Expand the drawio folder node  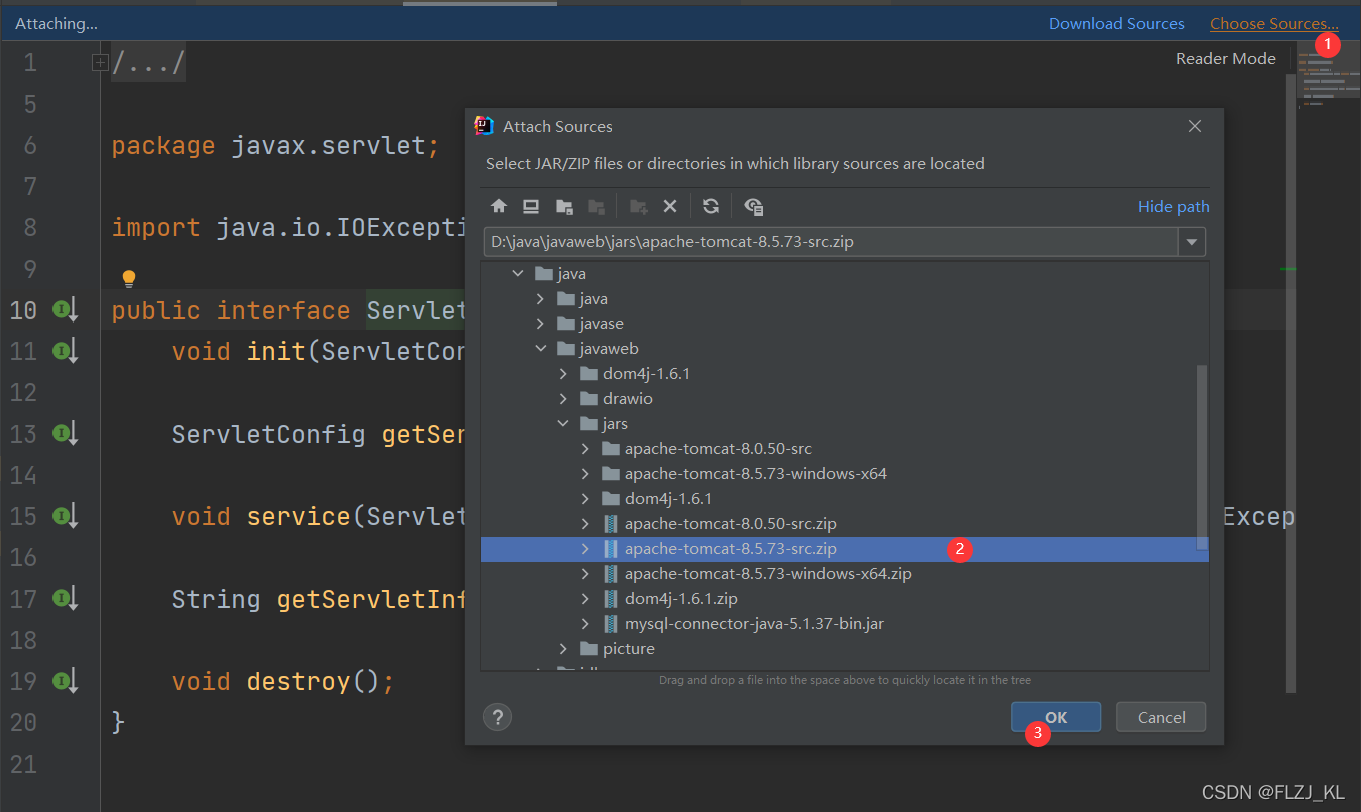point(563,398)
